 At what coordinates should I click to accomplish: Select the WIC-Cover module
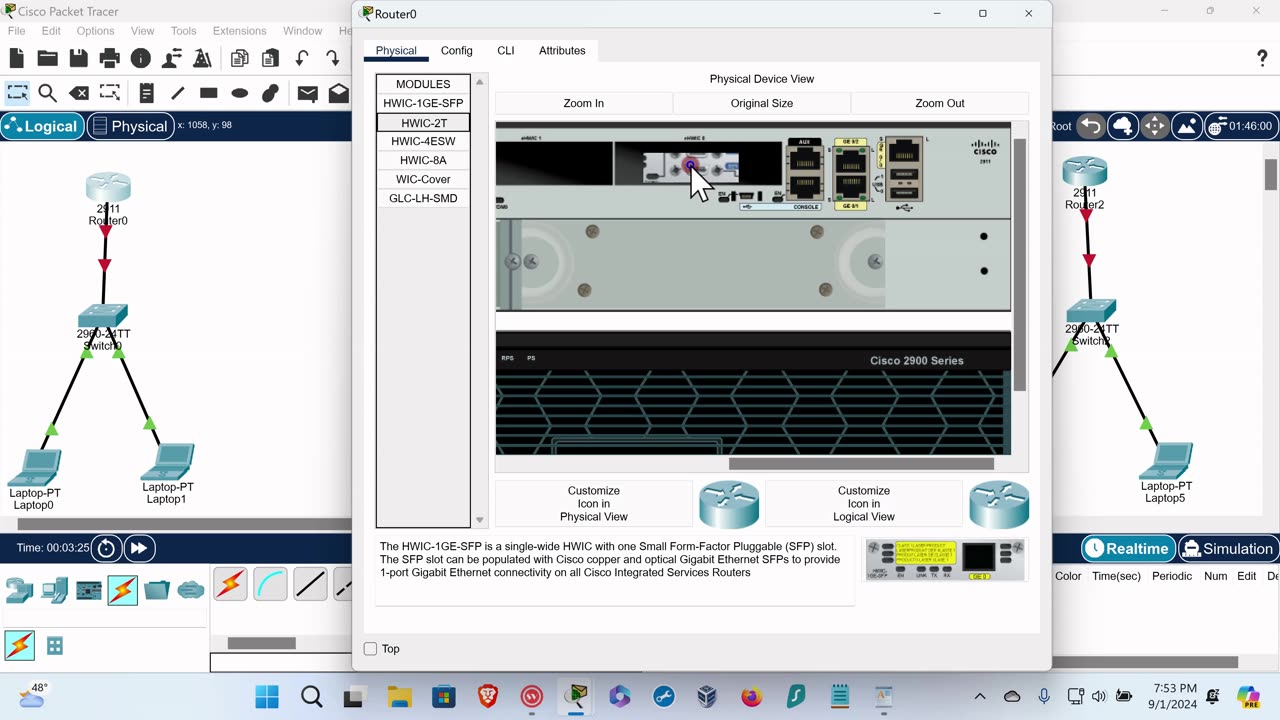(x=423, y=179)
